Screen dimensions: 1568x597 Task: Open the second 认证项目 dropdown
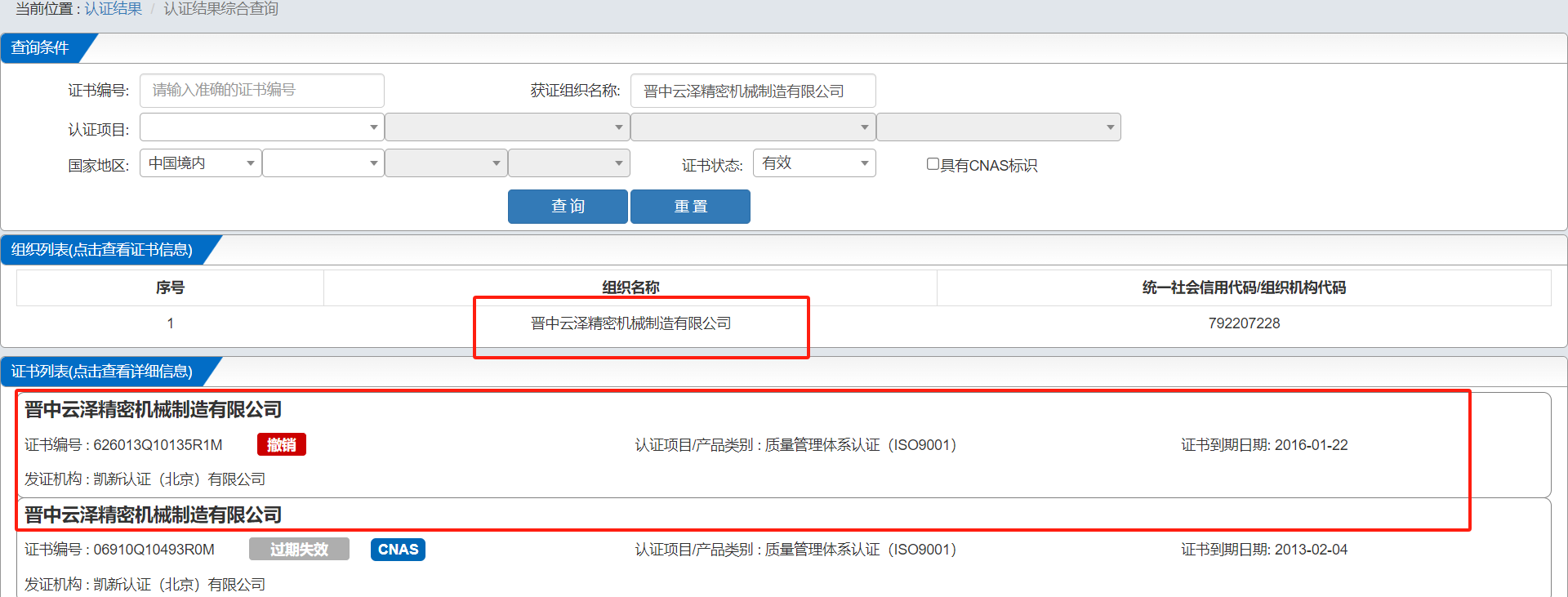[507, 127]
